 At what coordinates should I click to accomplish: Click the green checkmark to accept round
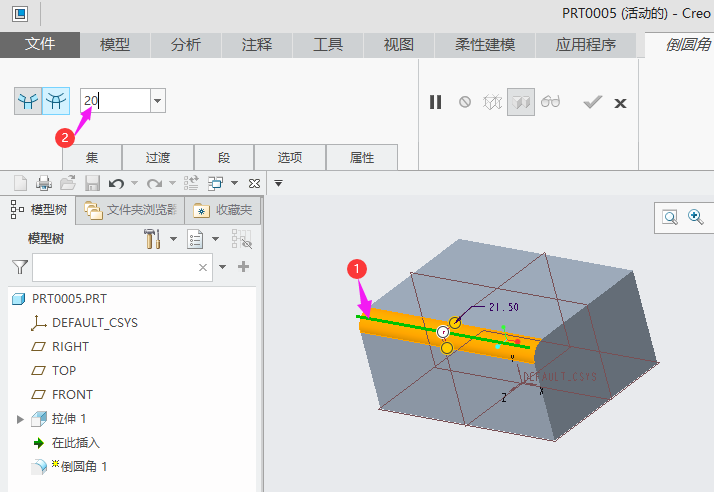[x=592, y=102]
